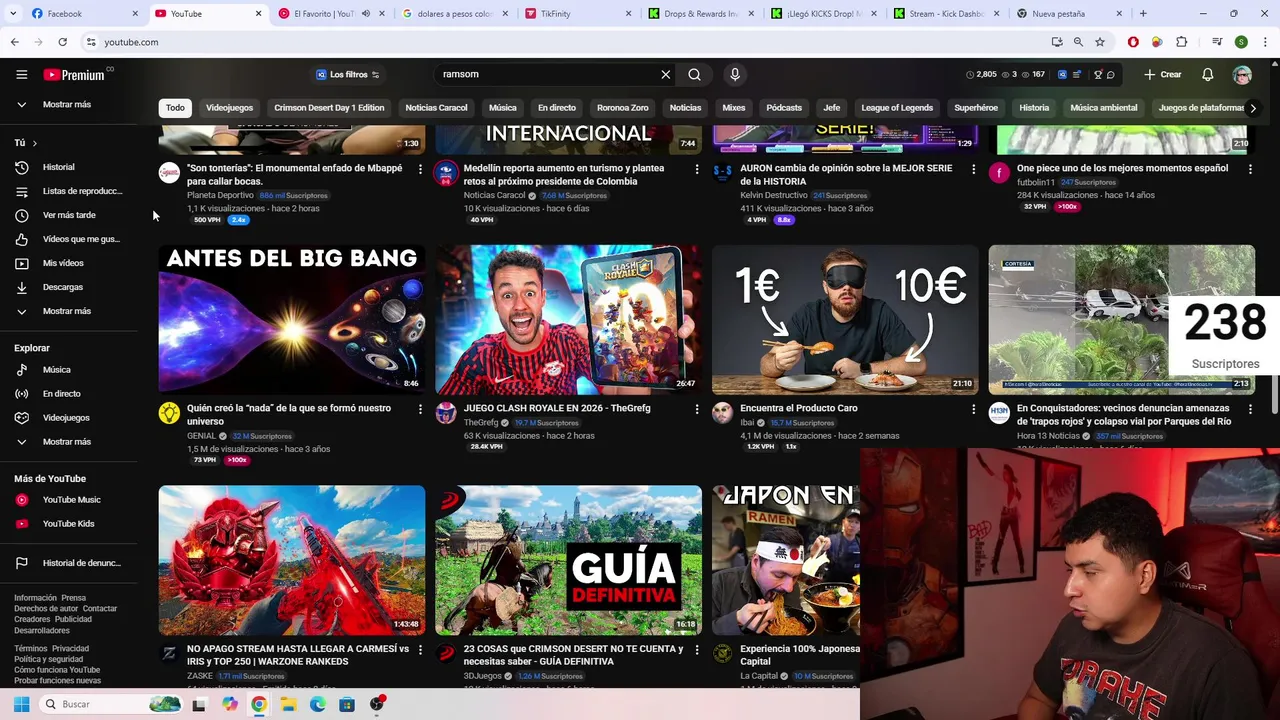The width and height of the screenshot is (1280, 720).
Task: Open the YouTube hamburger guide menu
Action: pyautogui.click(x=21, y=75)
